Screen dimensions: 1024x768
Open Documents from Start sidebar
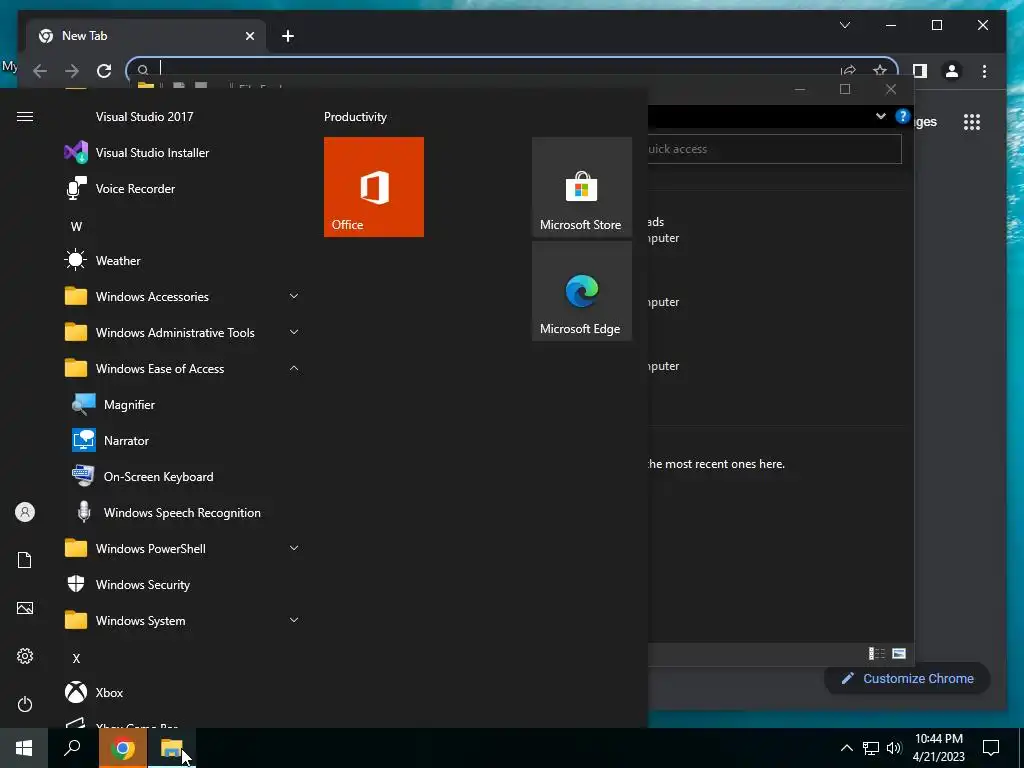point(25,560)
